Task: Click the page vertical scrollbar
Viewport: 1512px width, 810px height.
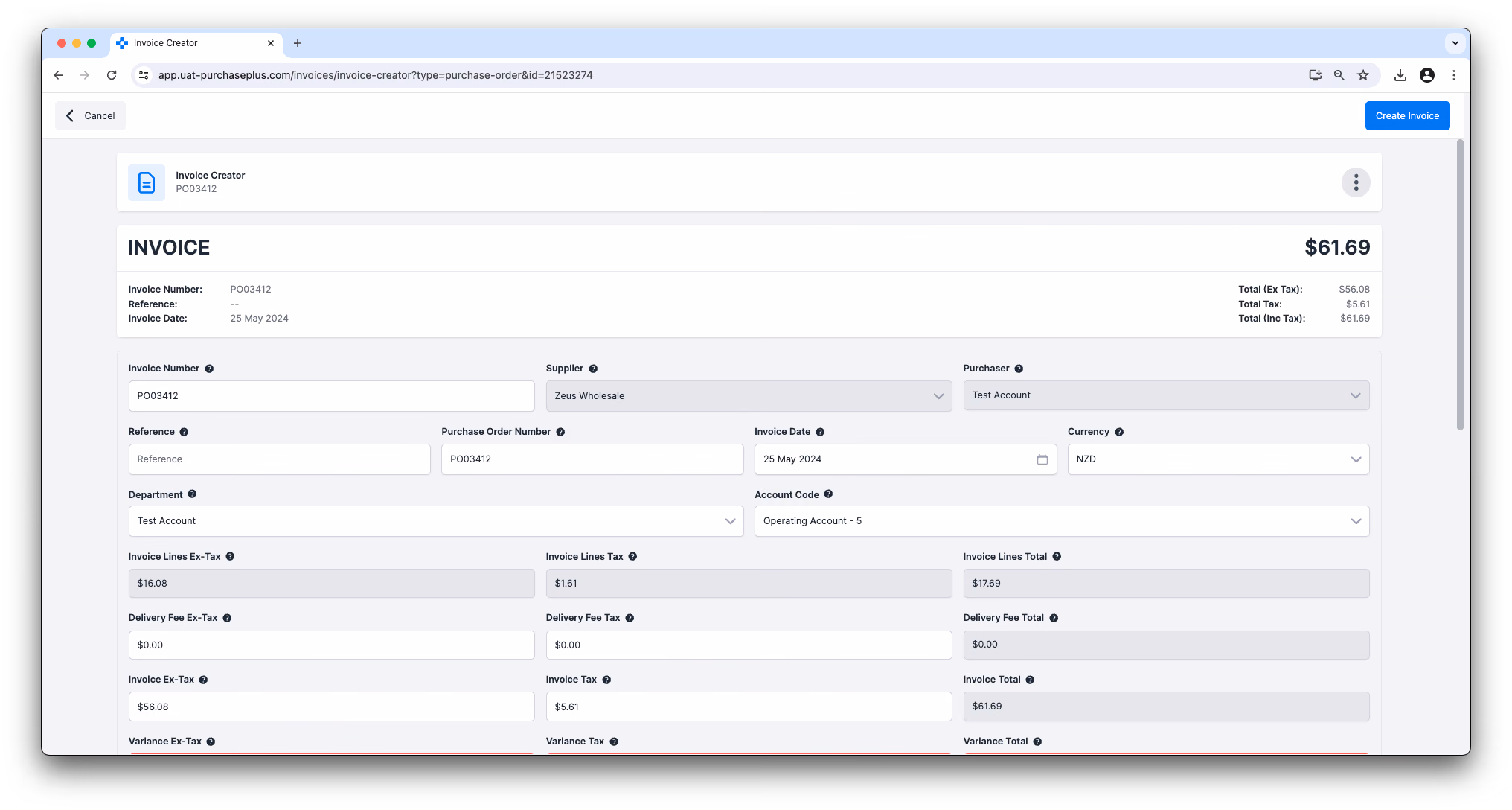Action: pyautogui.click(x=1460, y=285)
